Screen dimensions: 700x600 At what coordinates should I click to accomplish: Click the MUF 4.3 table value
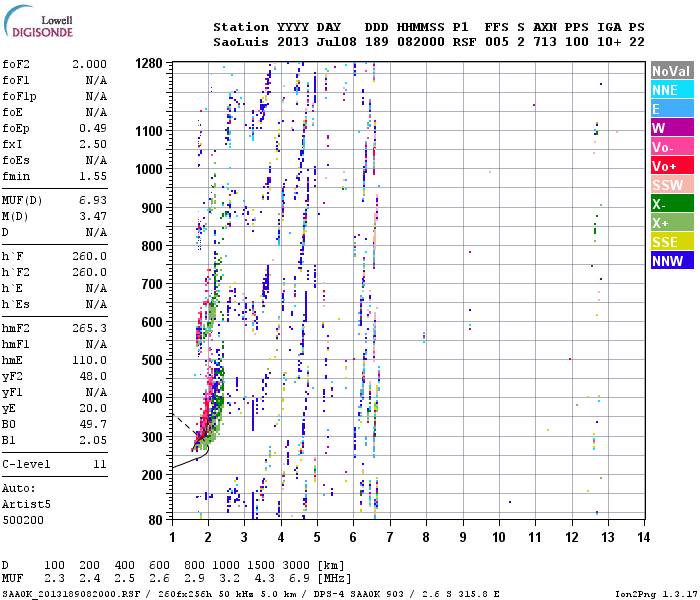click(x=264, y=578)
